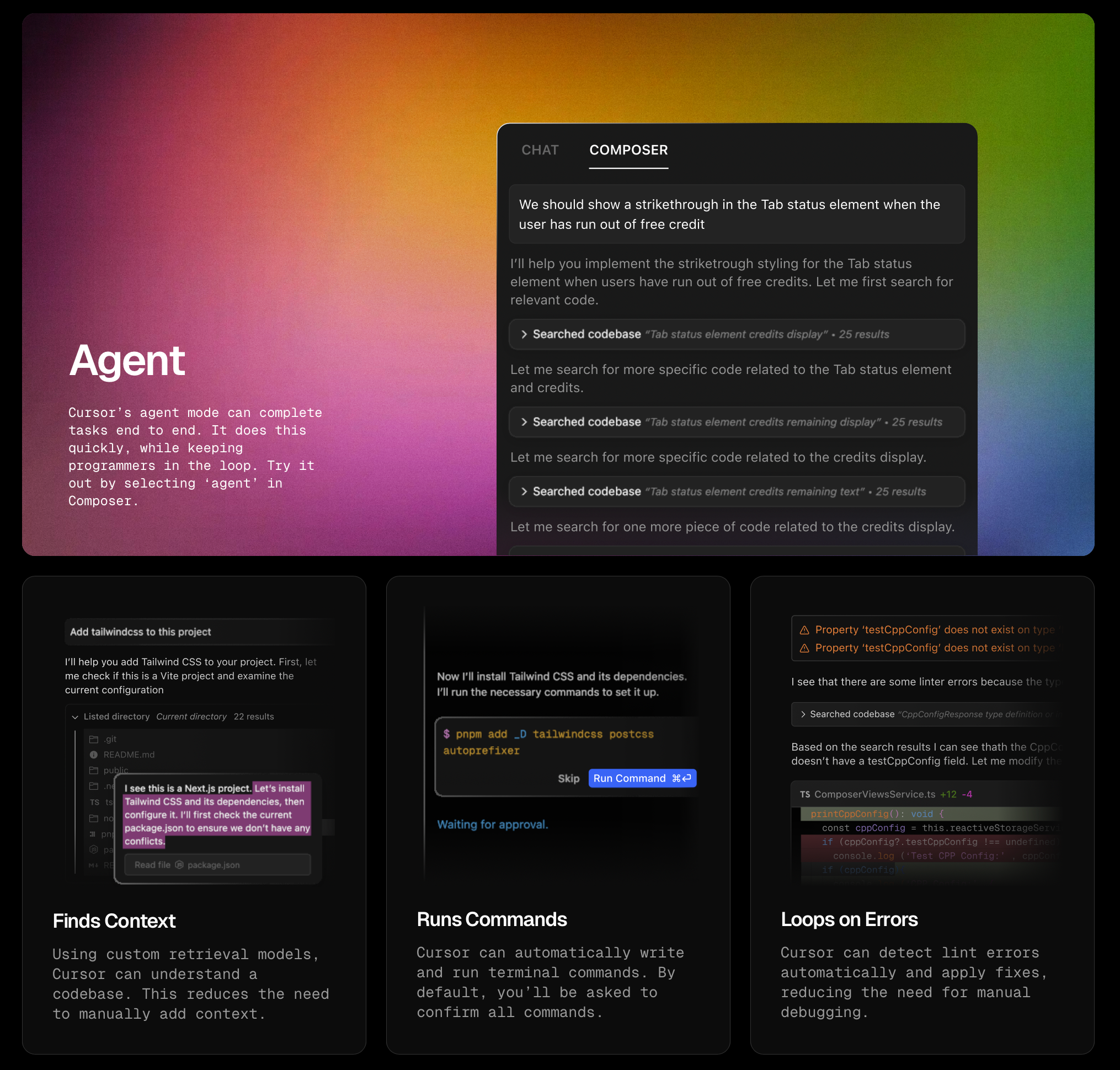Click the highlighted 'Let's install Tailwind CSS' text
This screenshot has width=1120, height=1070.
pos(217,815)
